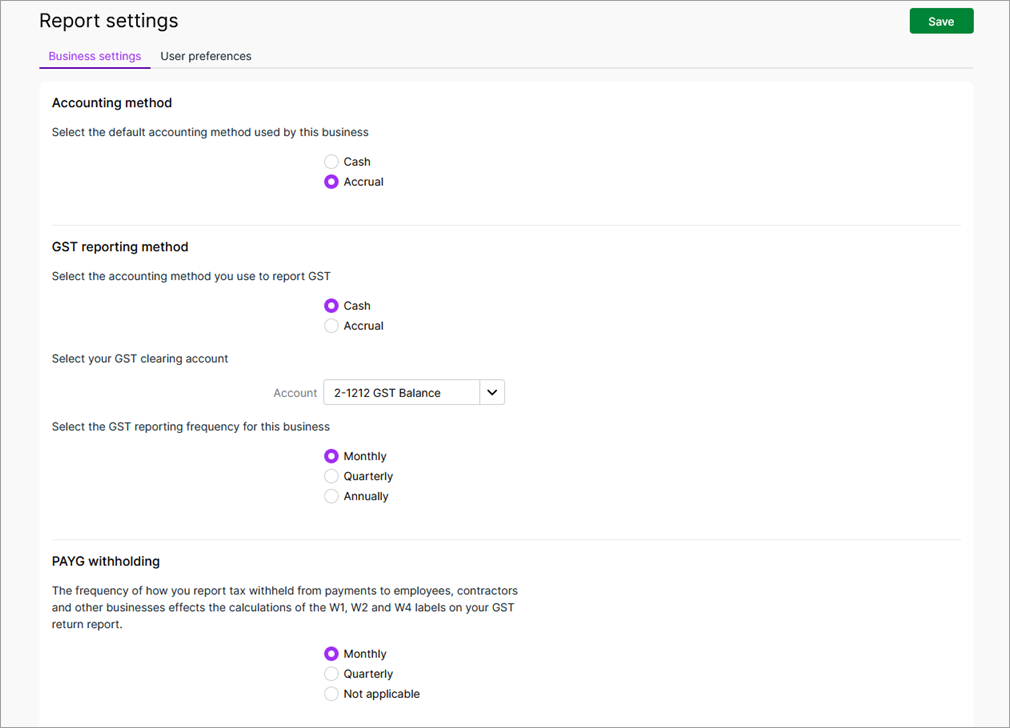This screenshot has width=1010, height=728.
Task: Click the GST reporting method section heading
Action: 120,247
